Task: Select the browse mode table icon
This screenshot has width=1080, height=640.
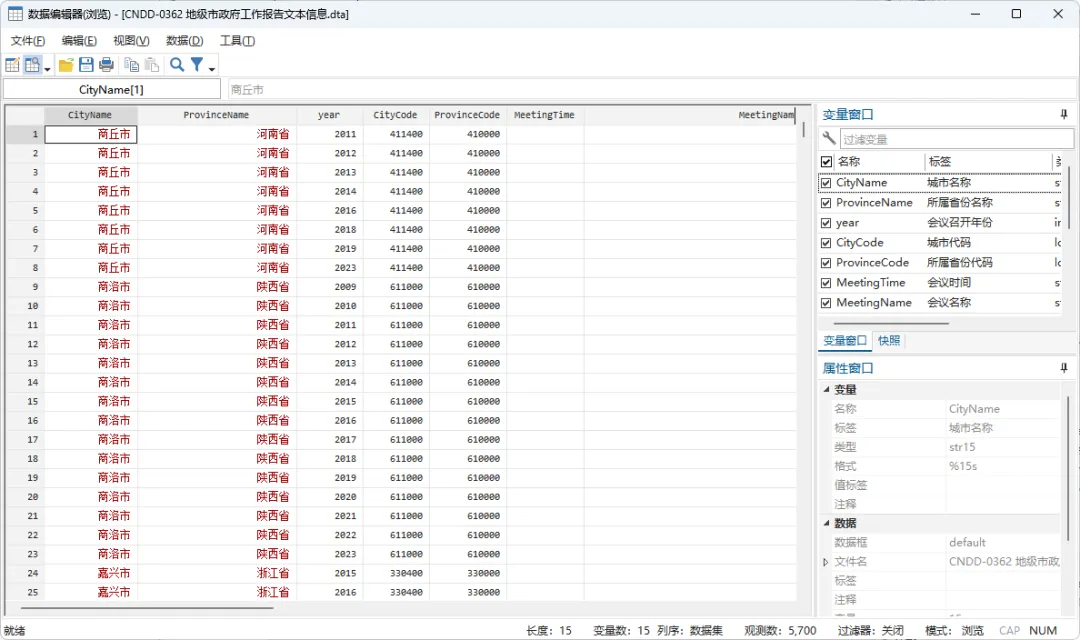Action: [x=32, y=65]
